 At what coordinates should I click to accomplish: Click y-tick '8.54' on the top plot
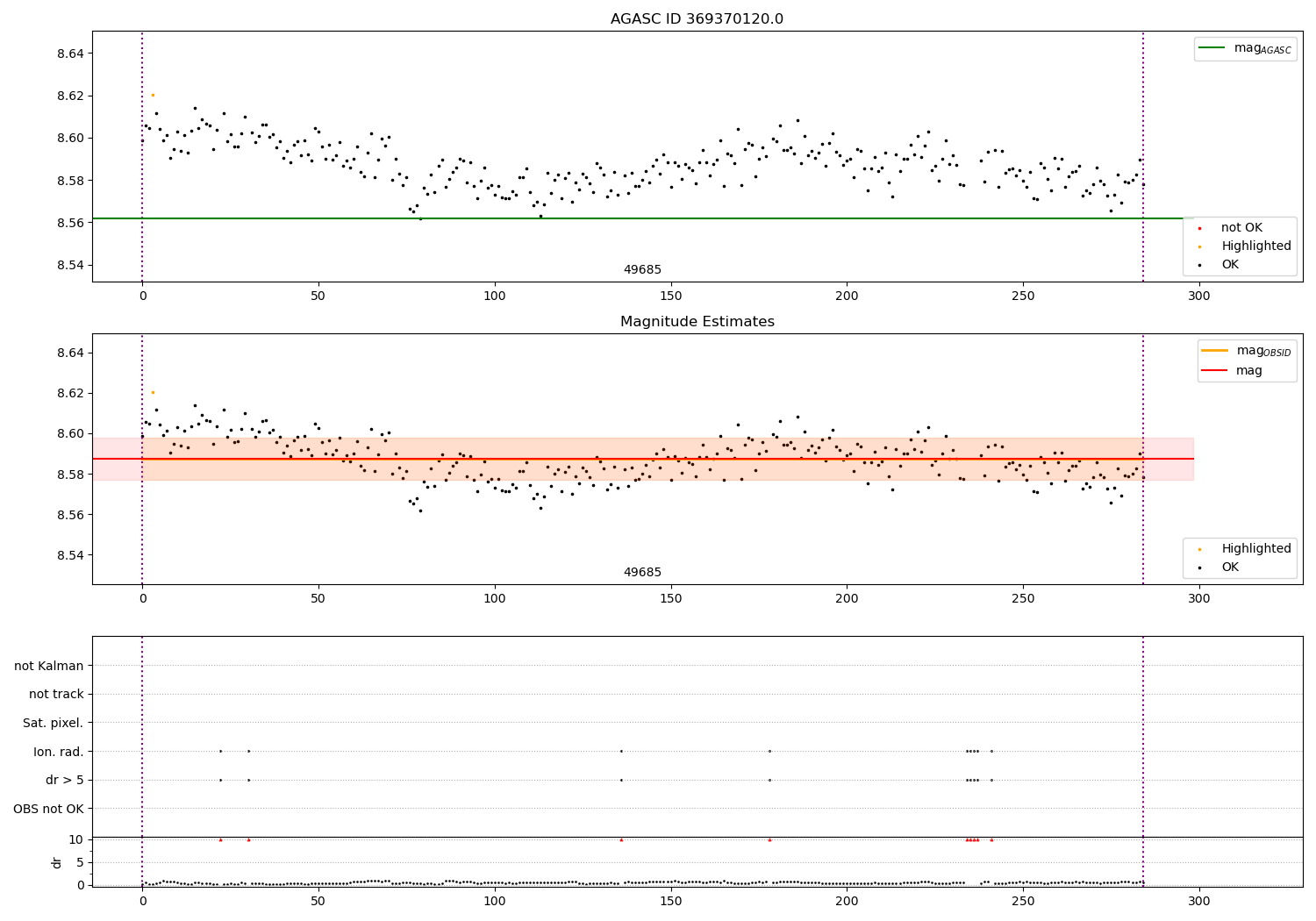69,266
